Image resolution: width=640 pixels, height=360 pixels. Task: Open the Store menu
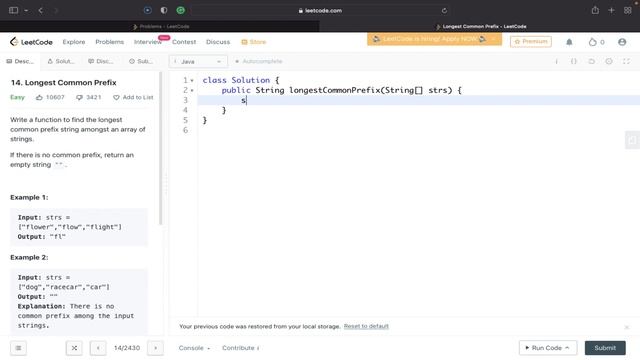pyautogui.click(x=253, y=42)
